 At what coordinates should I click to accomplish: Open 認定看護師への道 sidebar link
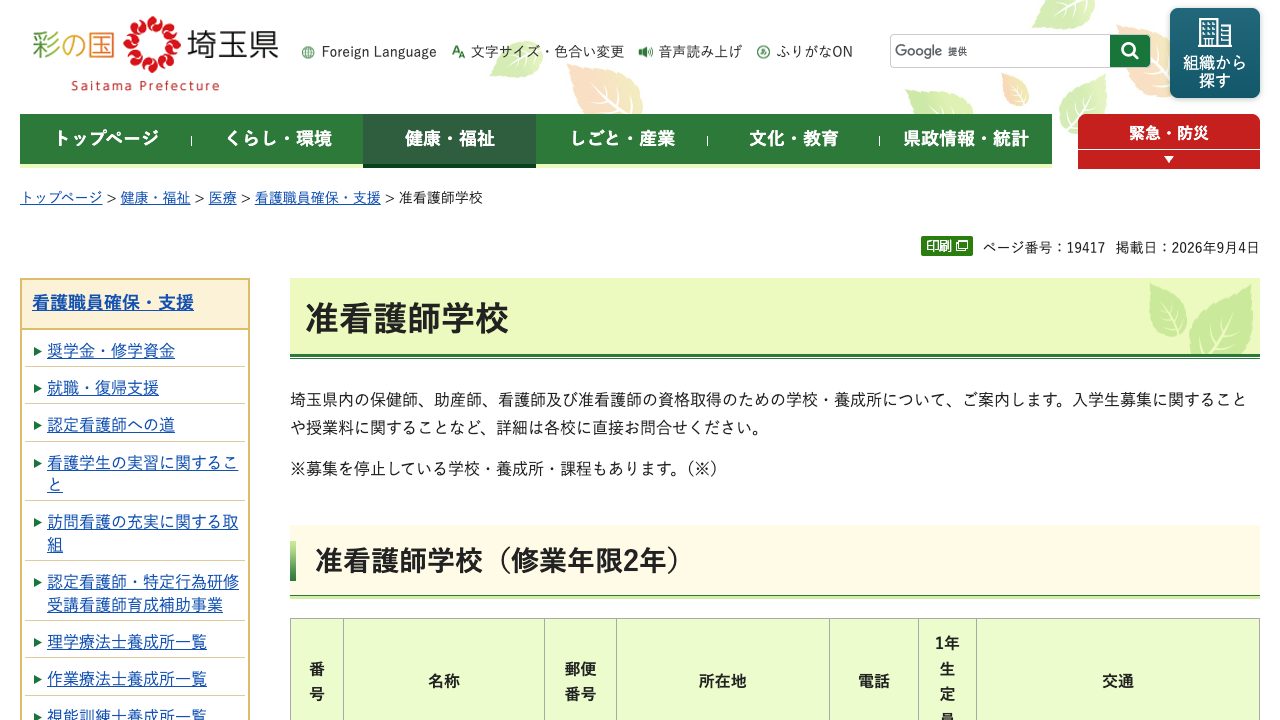[x=111, y=425]
